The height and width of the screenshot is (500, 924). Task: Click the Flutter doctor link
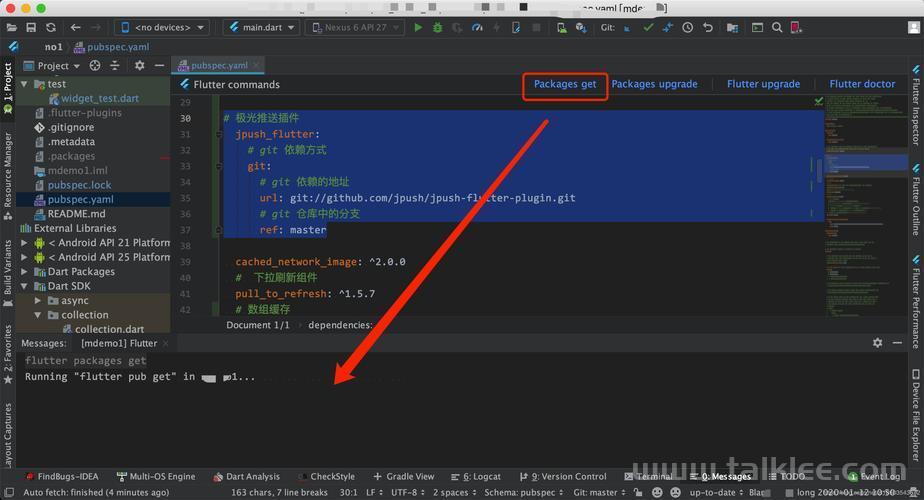862,84
